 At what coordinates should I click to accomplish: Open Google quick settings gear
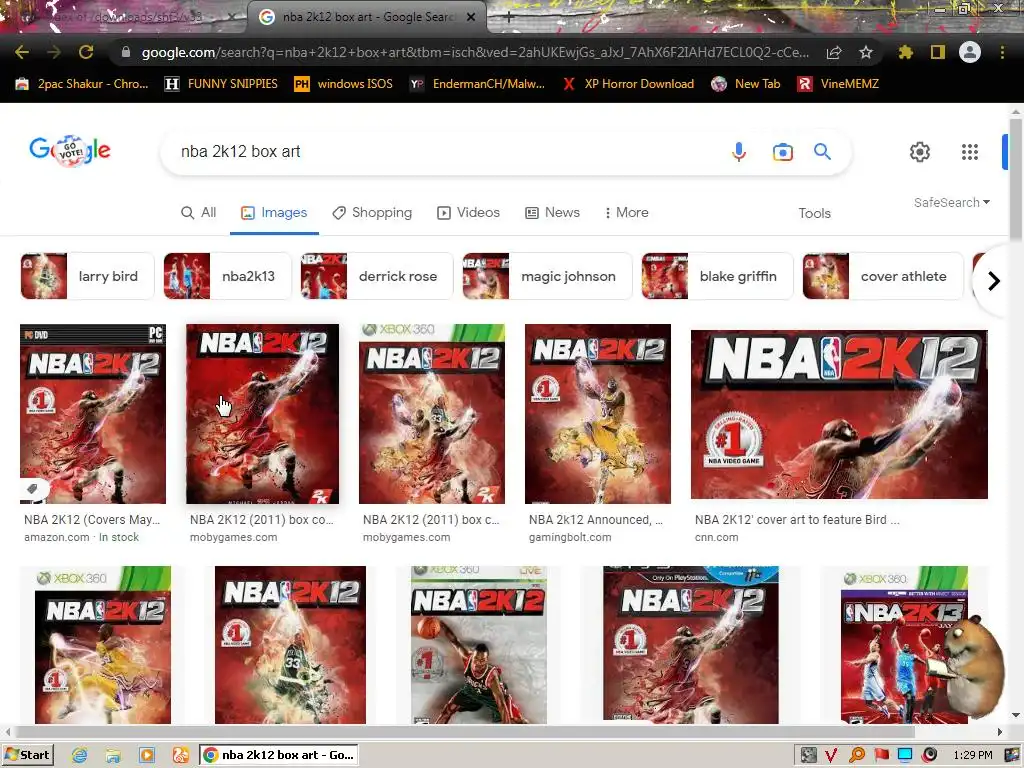click(920, 152)
